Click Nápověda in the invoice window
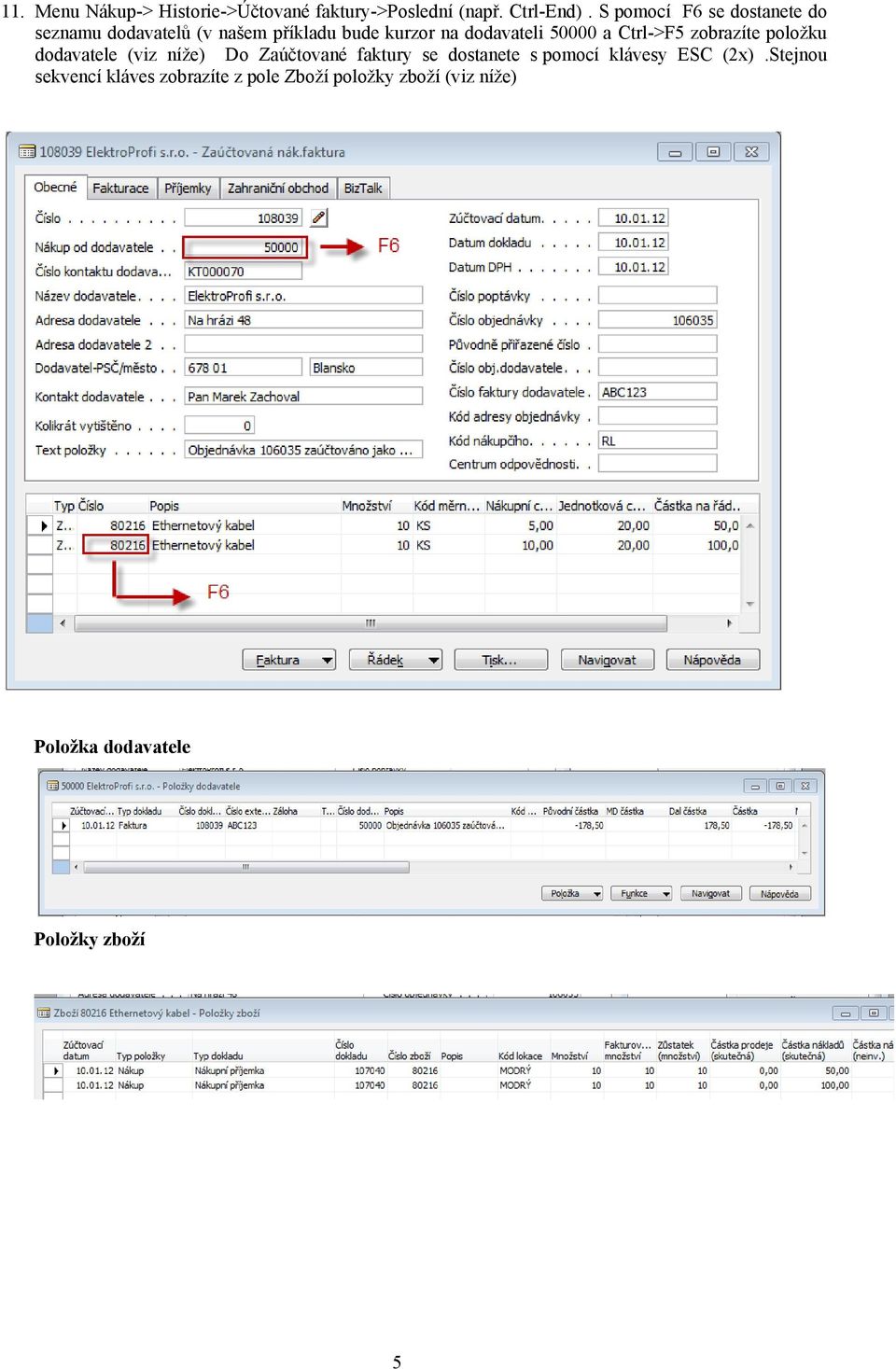The width and height of the screenshot is (896, 1369). point(713,660)
